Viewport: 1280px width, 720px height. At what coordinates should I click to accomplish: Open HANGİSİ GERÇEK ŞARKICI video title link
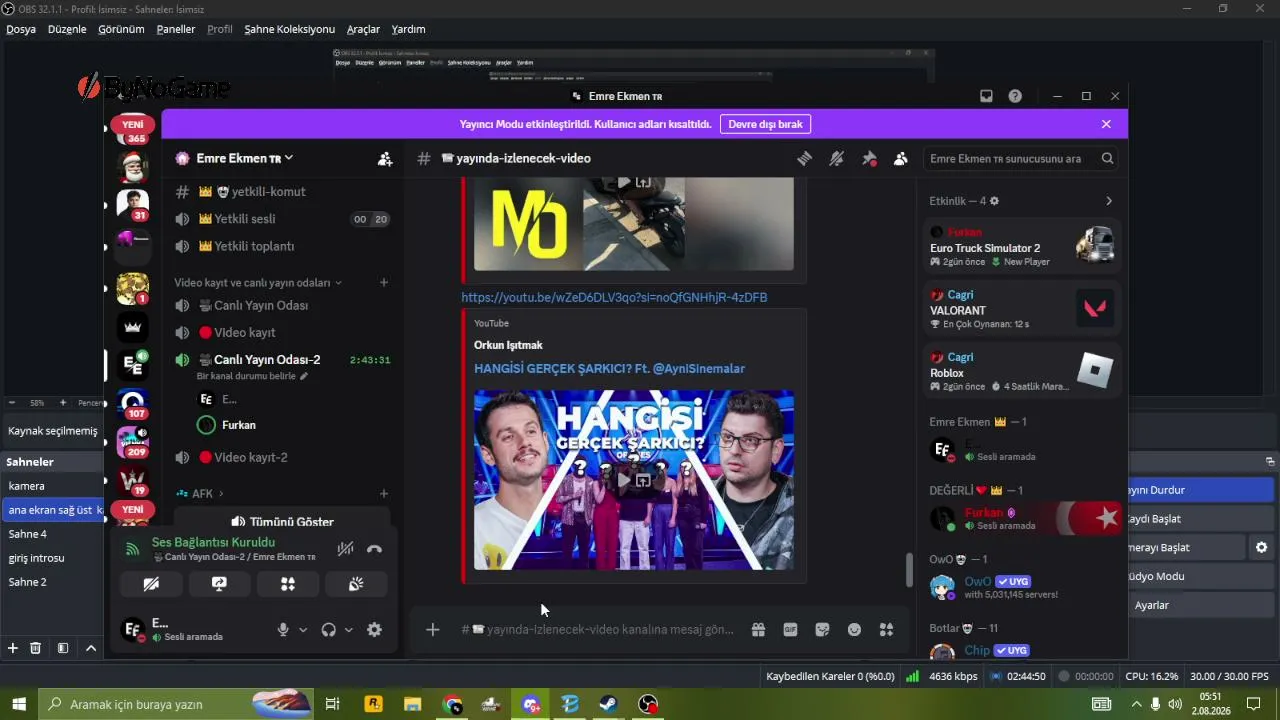609,369
